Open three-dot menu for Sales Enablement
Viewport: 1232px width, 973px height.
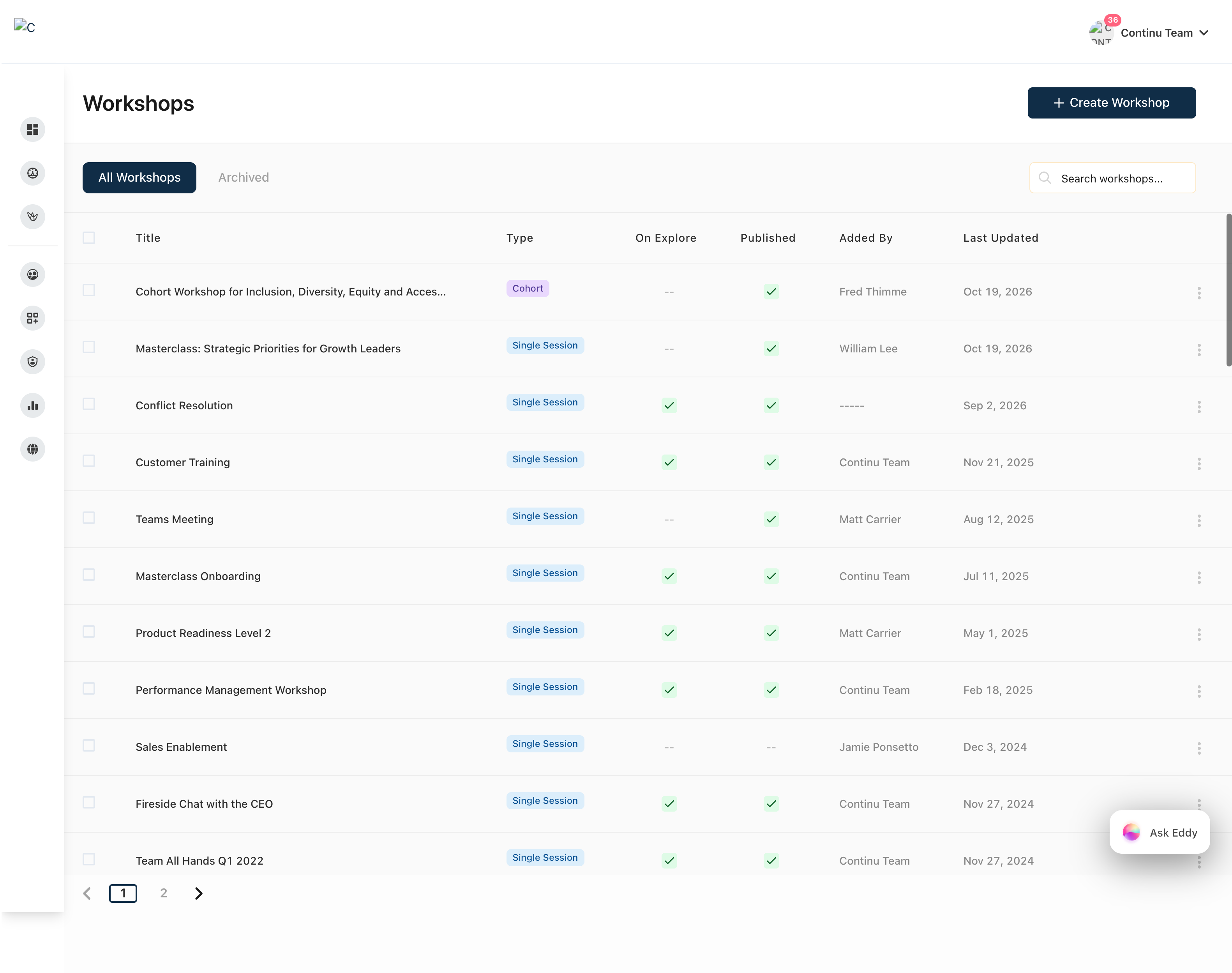(1199, 748)
